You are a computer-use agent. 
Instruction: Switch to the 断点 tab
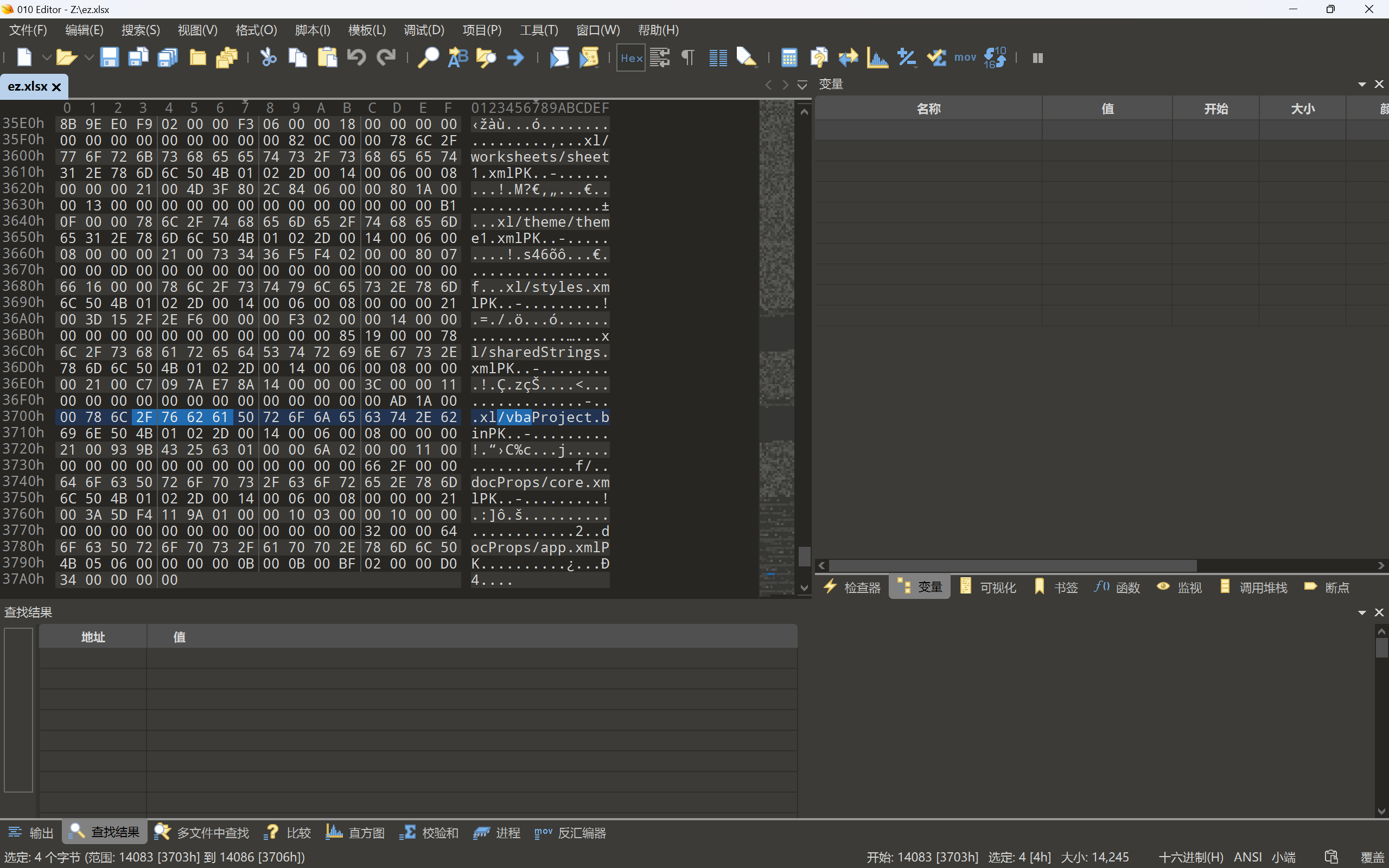click(x=1327, y=588)
